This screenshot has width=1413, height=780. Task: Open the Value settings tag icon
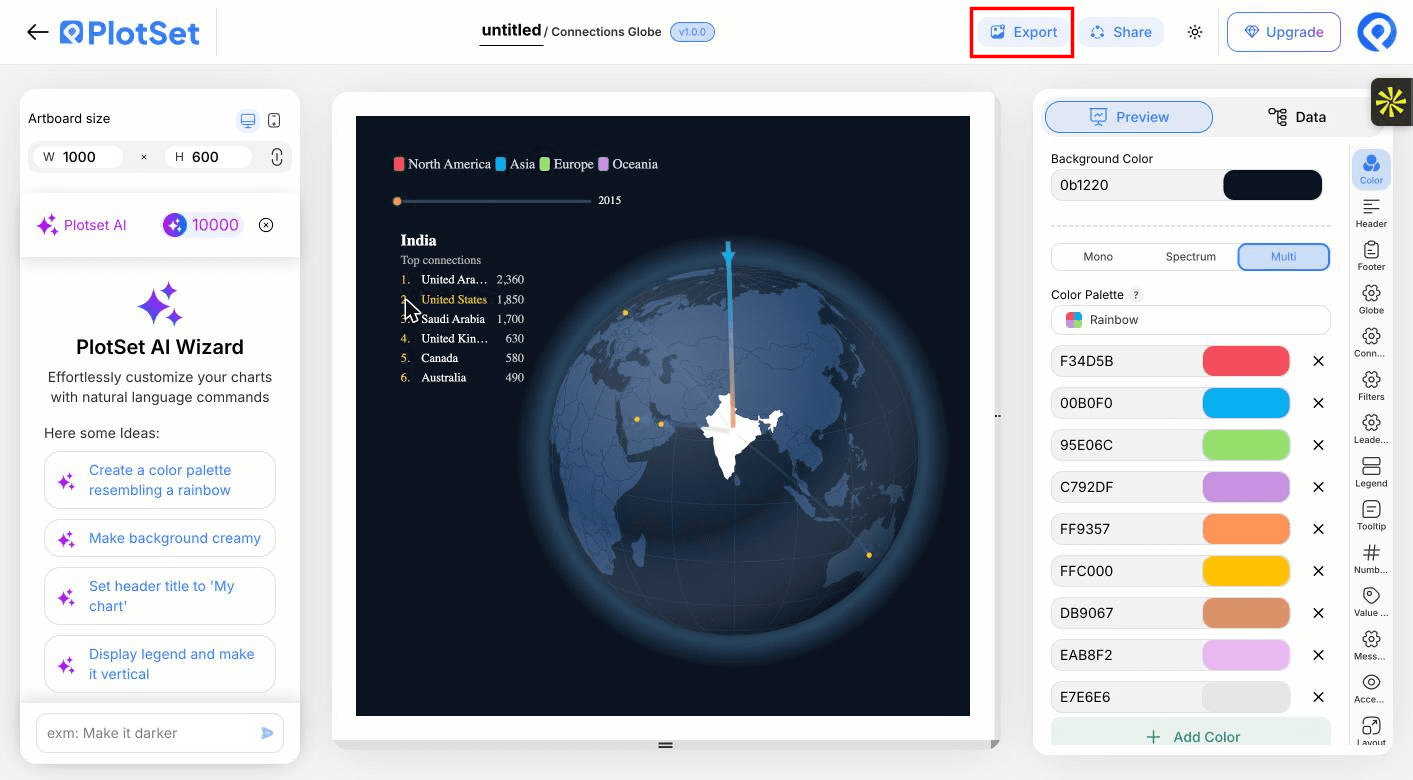point(1371,601)
